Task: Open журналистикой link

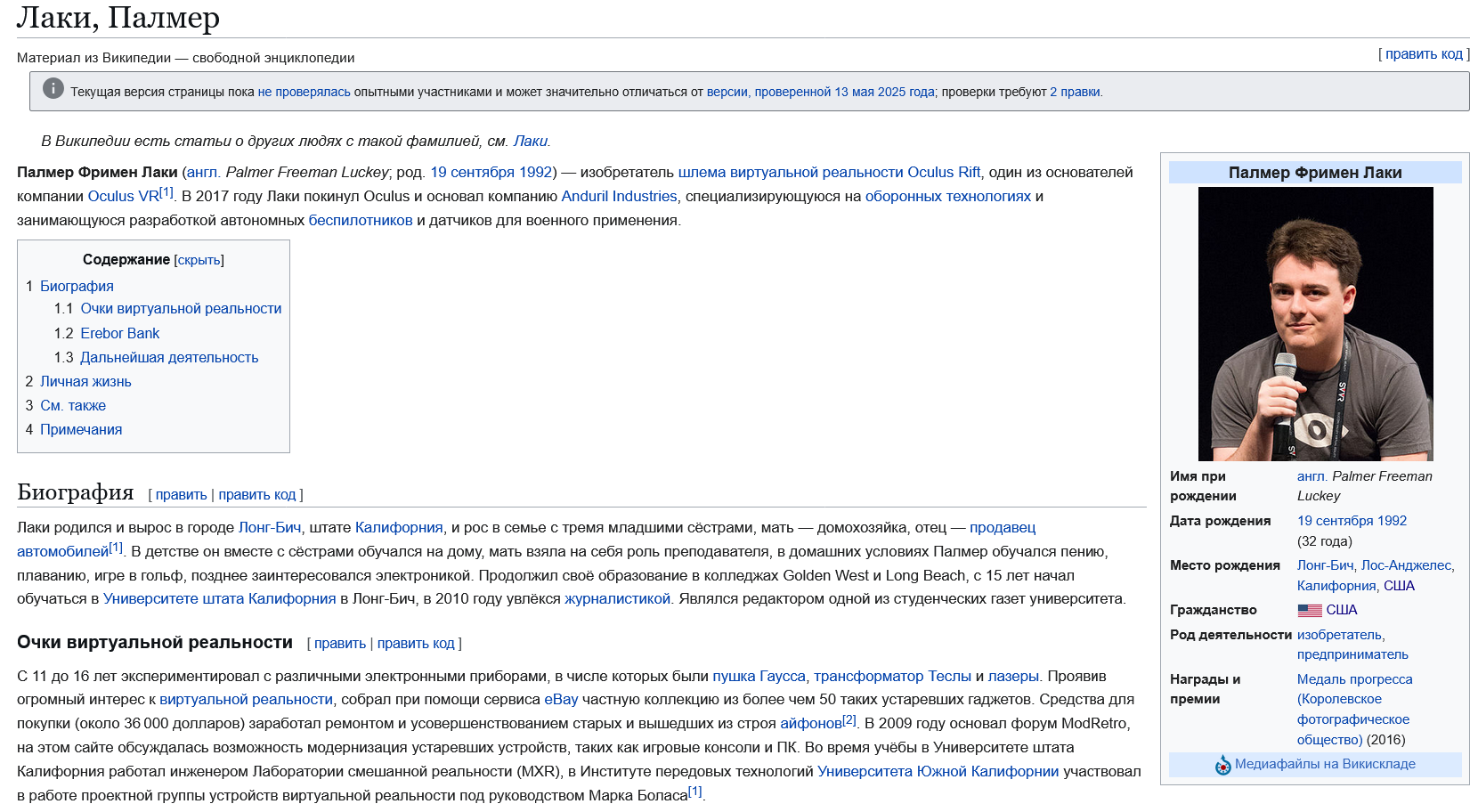Action: click(617, 598)
